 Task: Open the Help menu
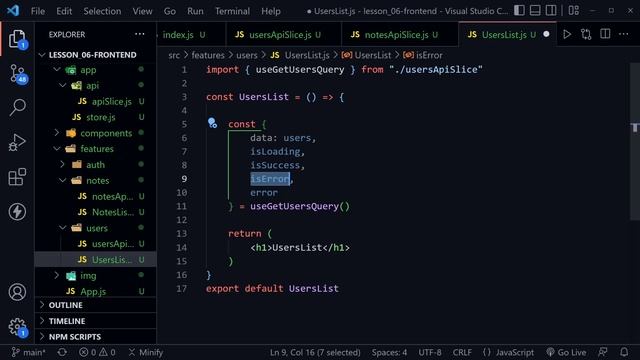271,11
